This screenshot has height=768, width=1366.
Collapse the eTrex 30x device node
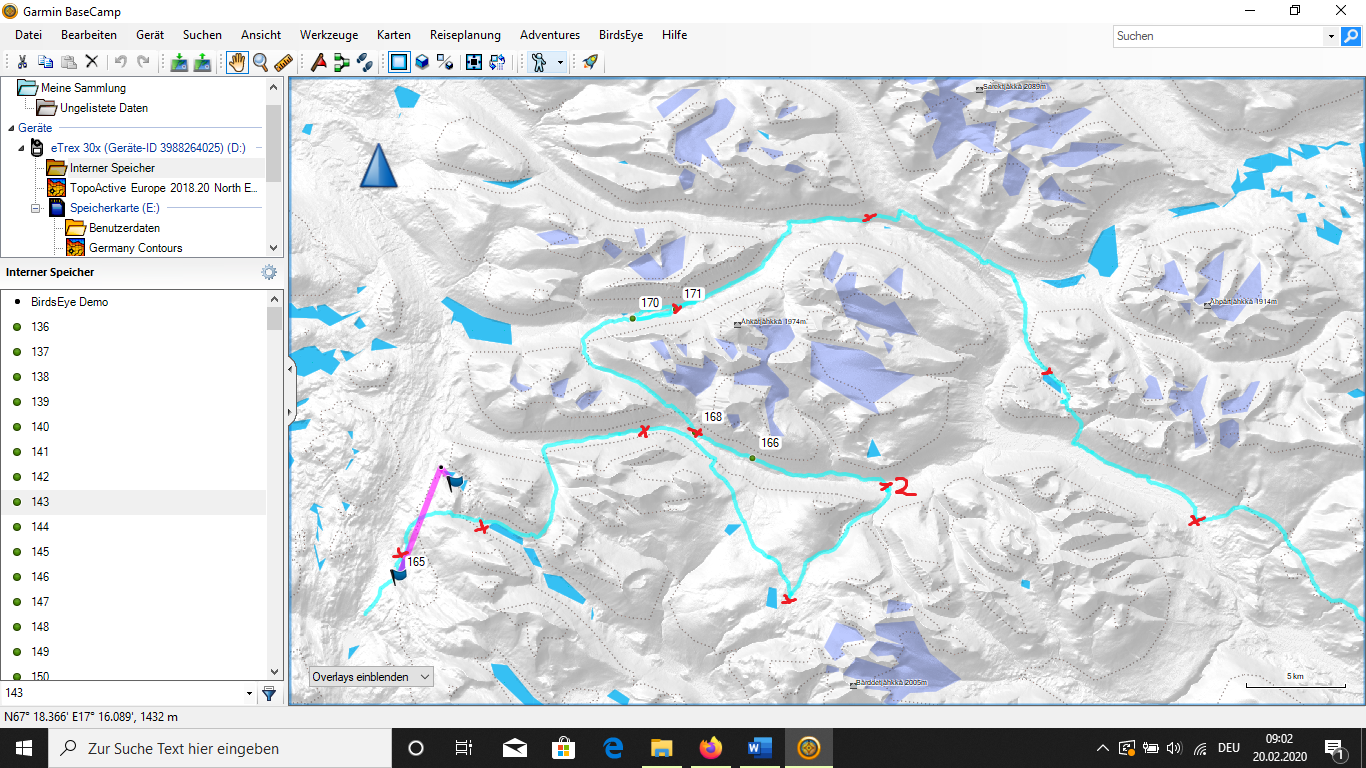[23, 148]
